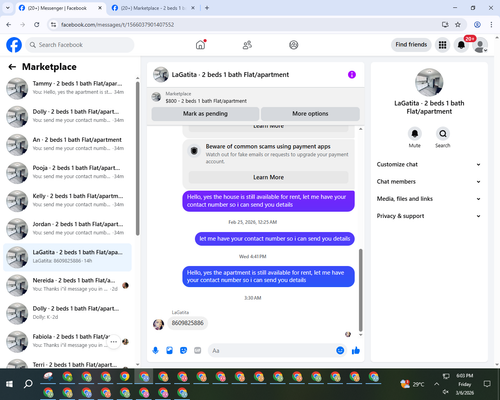This screenshot has width=500, height=400.
Task: Open Nereida conversation
Action: (x=67, y=285)
